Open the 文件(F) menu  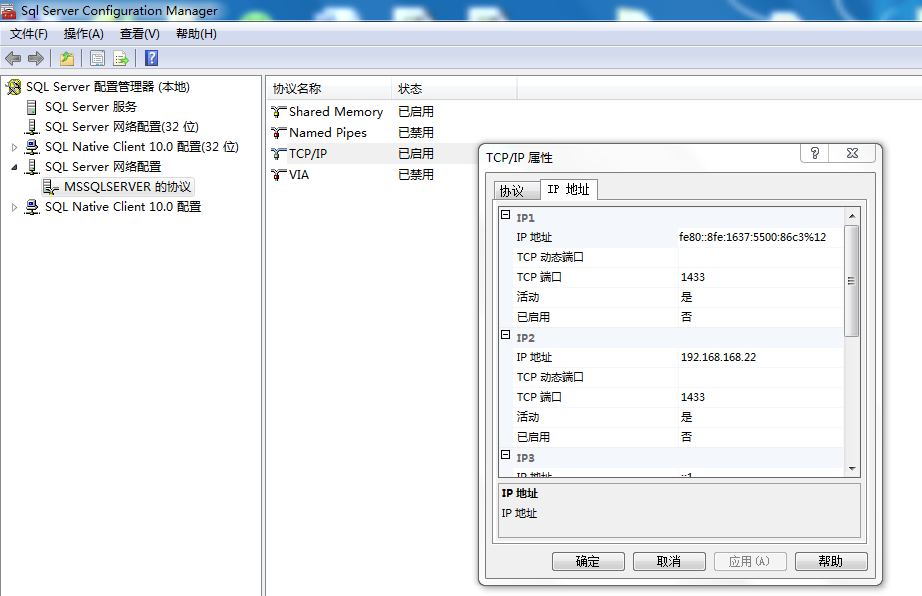[28, 34]
